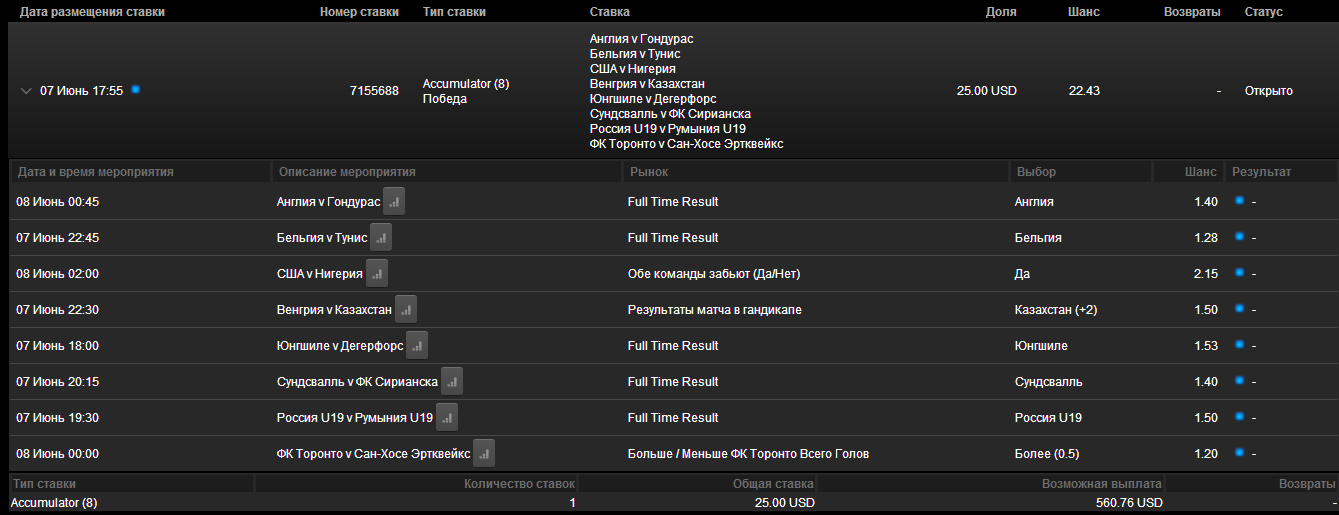Sort by Дата размещения ставки column header

[x=92, y=12]
